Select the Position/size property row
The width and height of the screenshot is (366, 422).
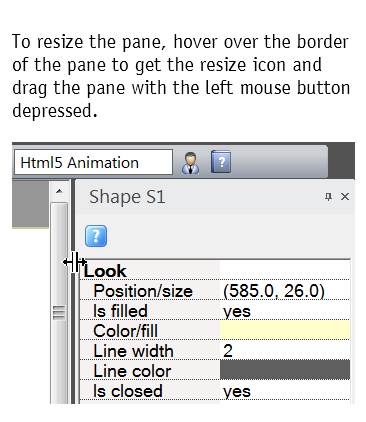point(215,291)
